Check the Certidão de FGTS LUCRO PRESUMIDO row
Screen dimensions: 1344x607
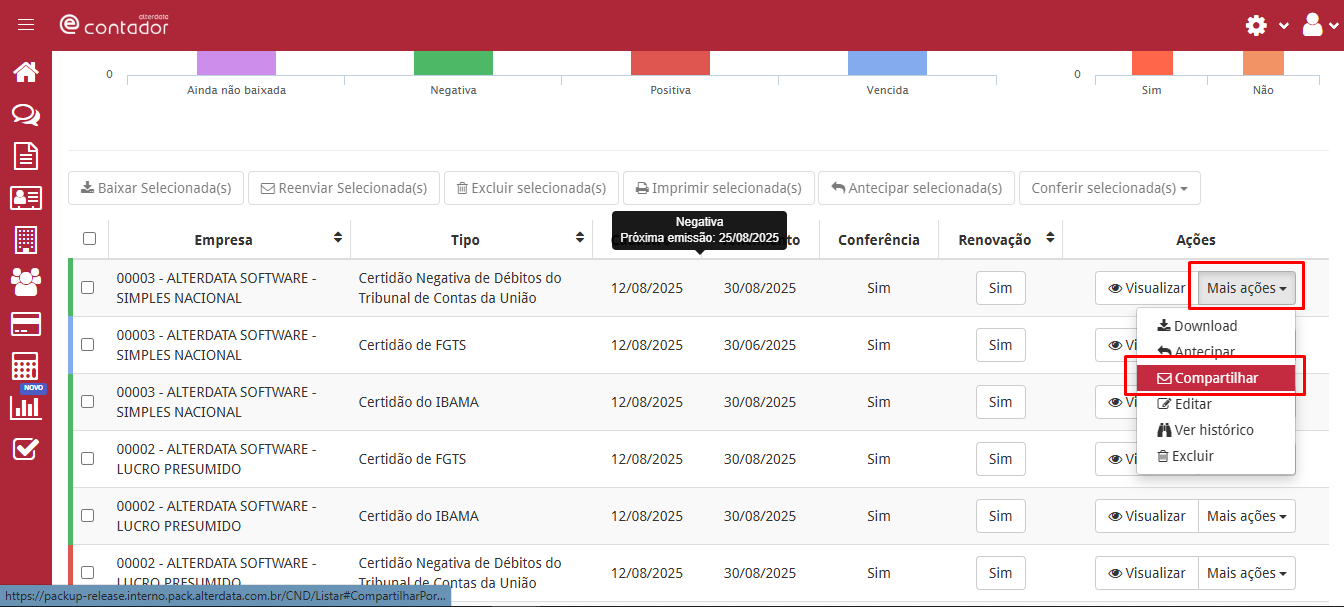(x=87, y=458)
